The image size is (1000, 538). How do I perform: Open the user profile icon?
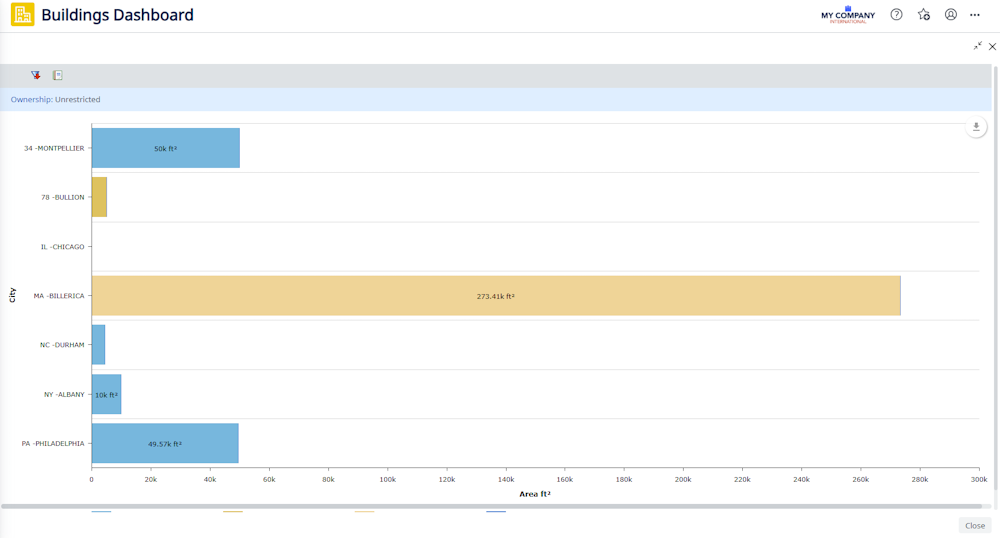tap(950, 15)
